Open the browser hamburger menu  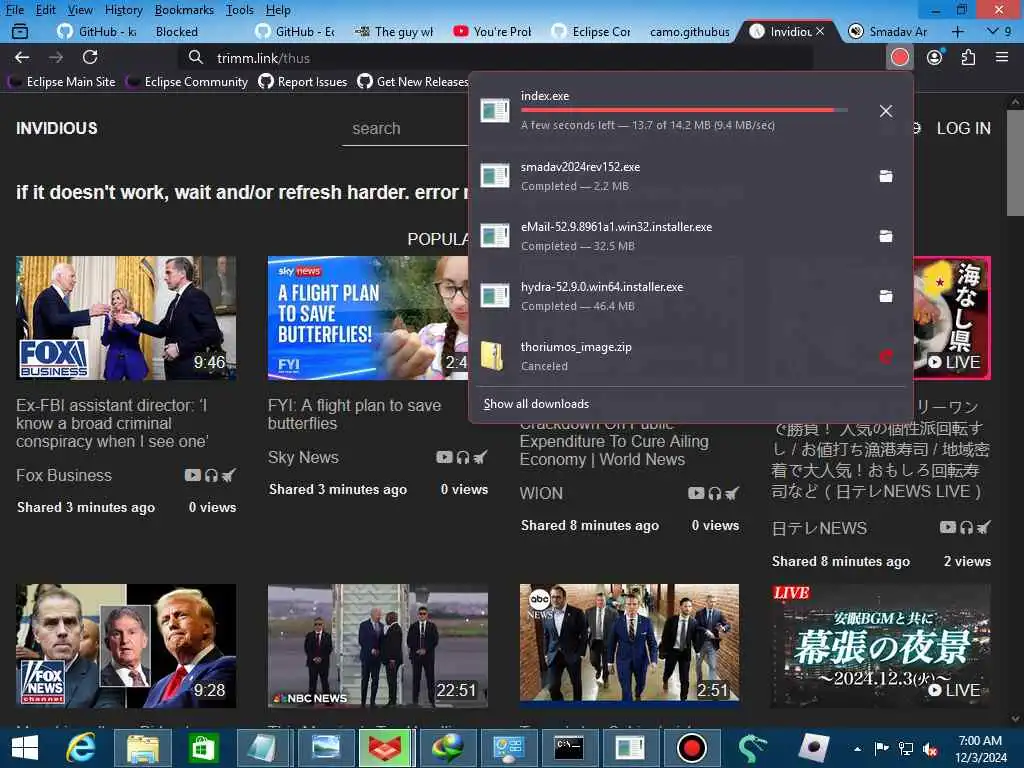[x=1002, y=57]
